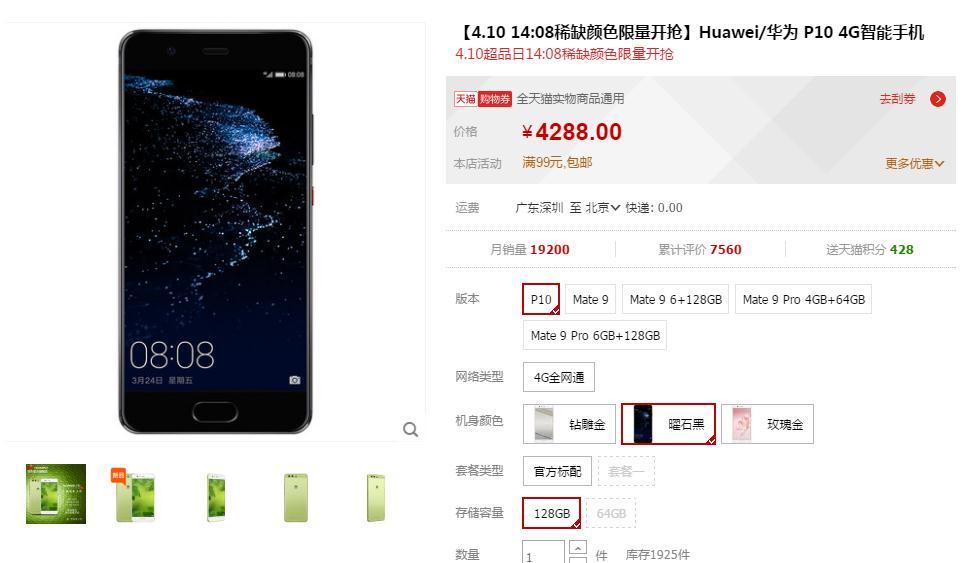Click the red arrow icon beside 去刮券
The height and width of the screenshot is (563, 972).
(938, 99)
